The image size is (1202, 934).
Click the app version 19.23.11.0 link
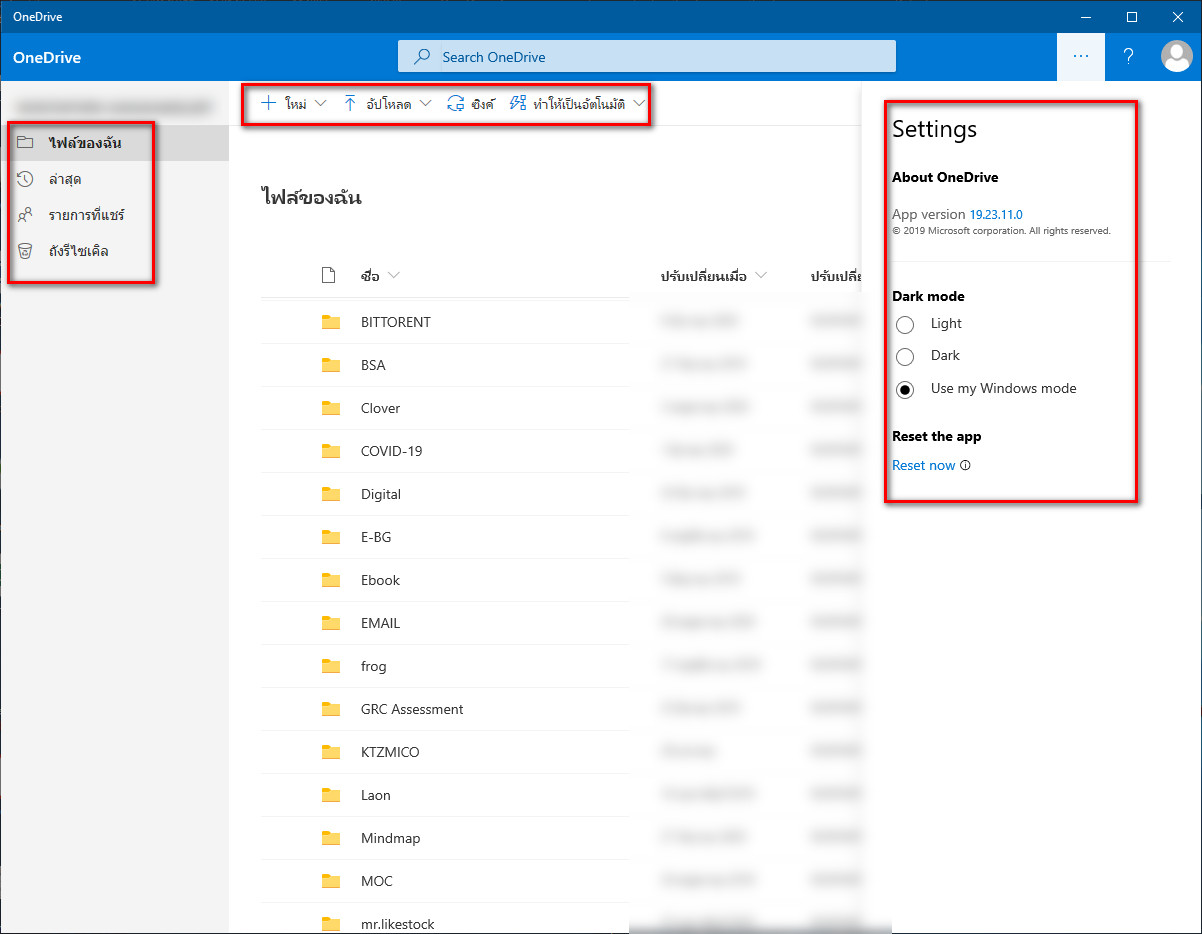[x=995, y=214]
